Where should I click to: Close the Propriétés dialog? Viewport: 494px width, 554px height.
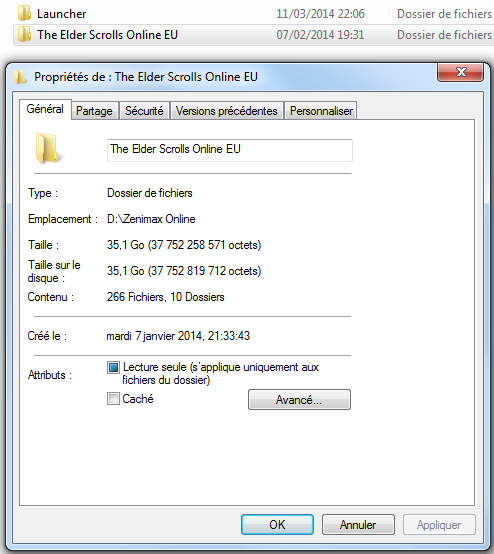point(460,72)
